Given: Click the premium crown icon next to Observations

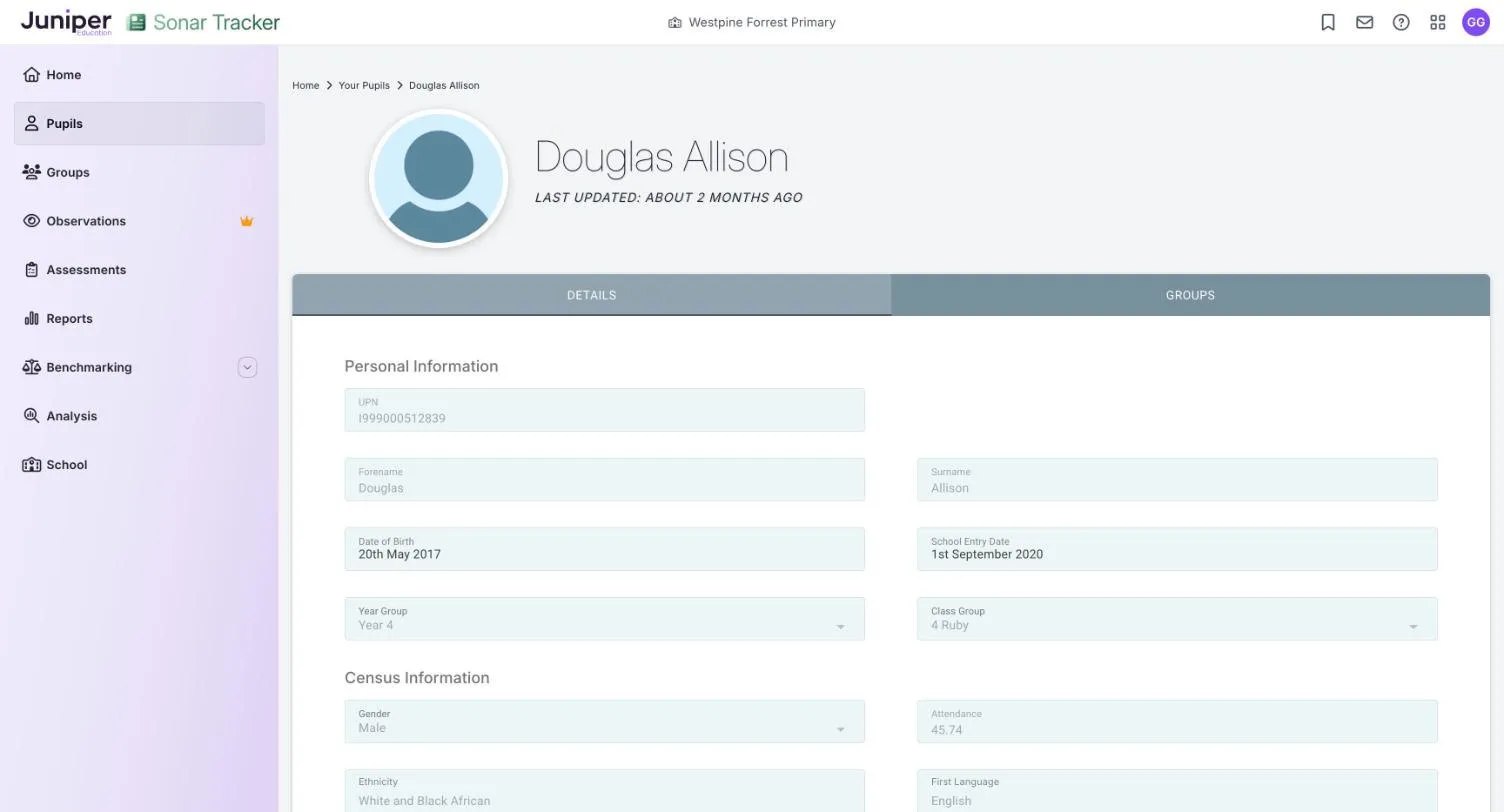Looking at the screenshot, I should click(x=246, y=221).
